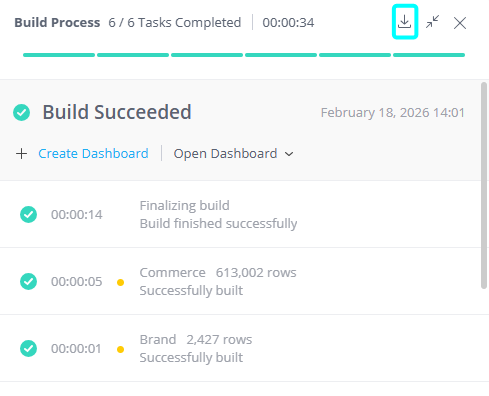This screenshot has width=489, height=396.
Task: Select the 2,427 rows value
Action: (x=219, y=340)
